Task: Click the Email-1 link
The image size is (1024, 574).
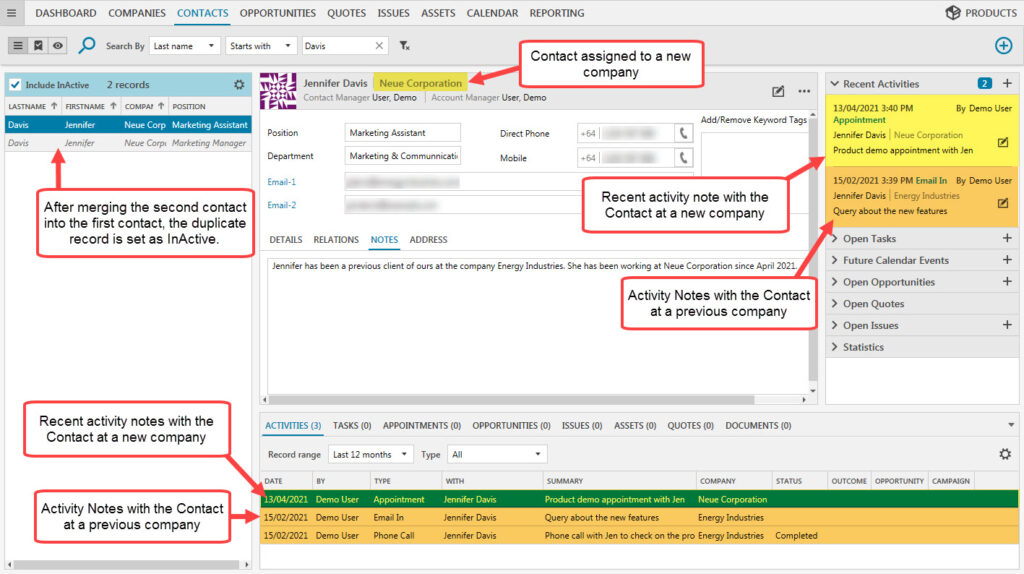Action: tap(282, 182)
